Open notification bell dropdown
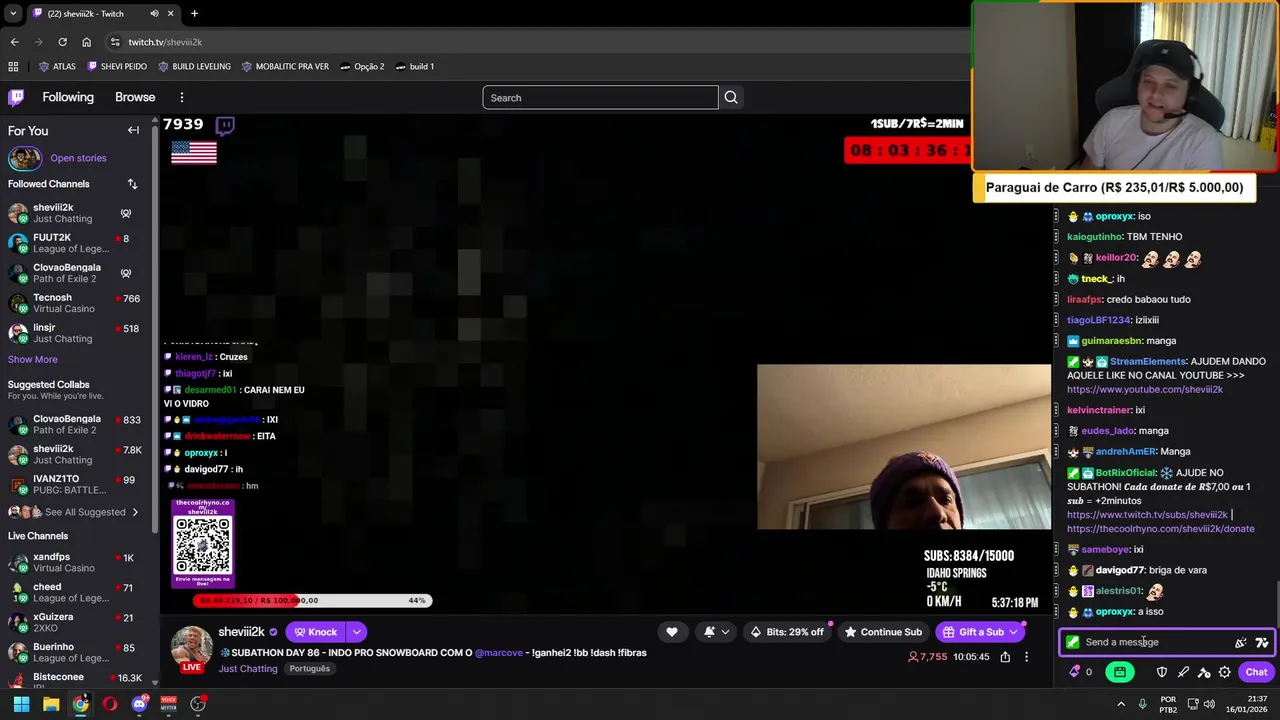The width and height of the screenshot is (1280, 720). (716, 632)
